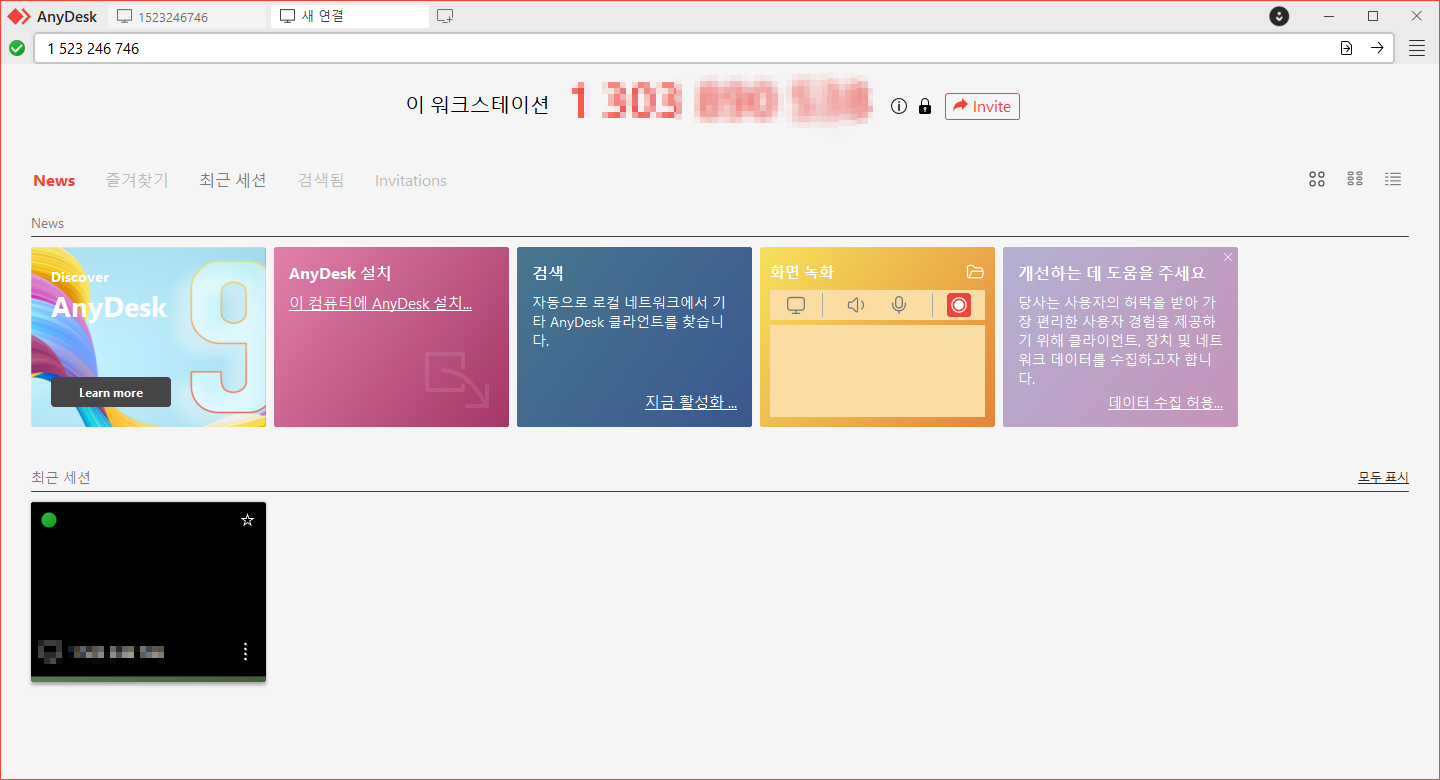Click 이 컴퓨터에 AnyDesk 설치 link
The height and width of the screenshot is (780, 1440).
380,303
